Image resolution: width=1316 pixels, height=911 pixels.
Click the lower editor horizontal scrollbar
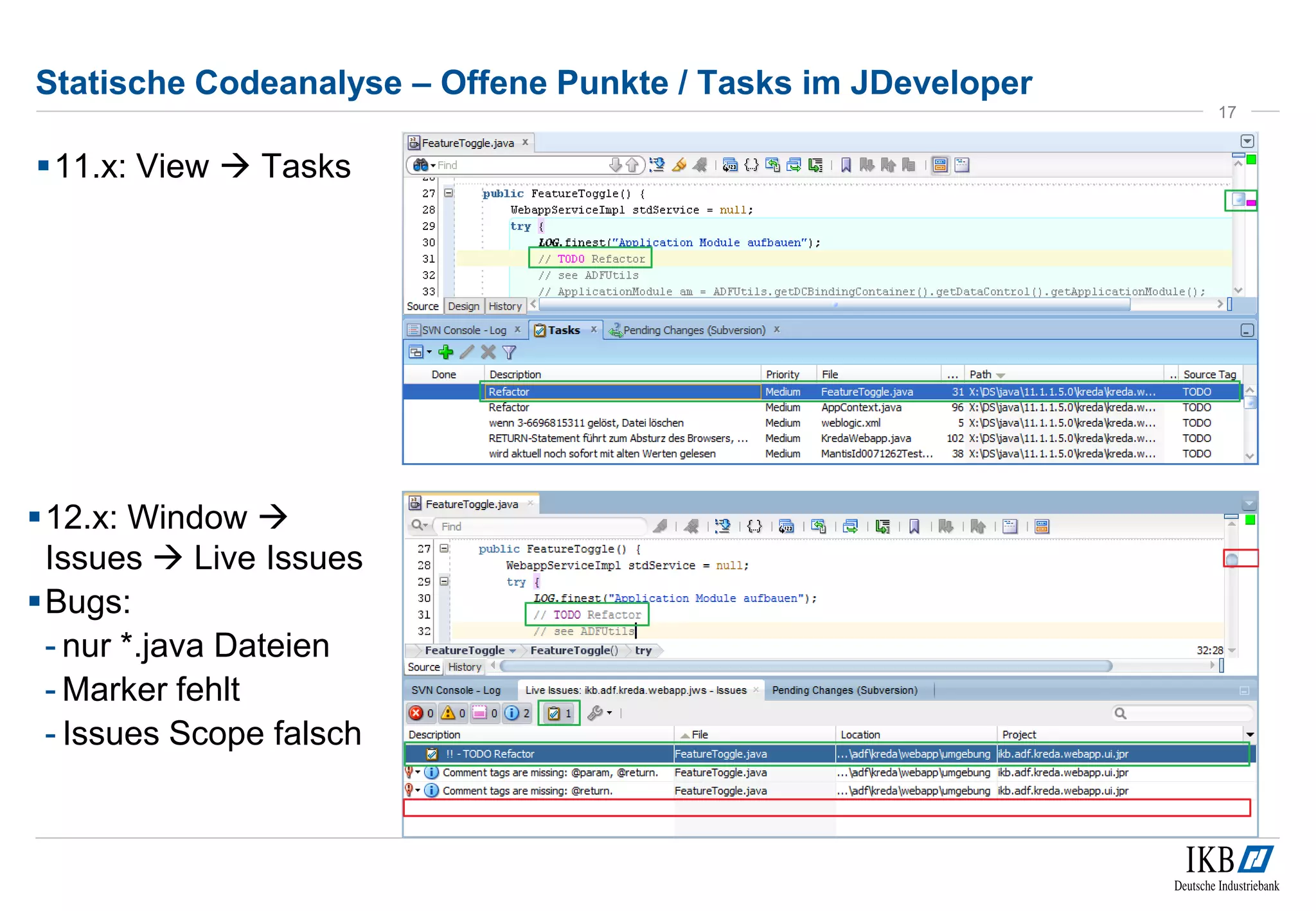(x=806, y=666)
